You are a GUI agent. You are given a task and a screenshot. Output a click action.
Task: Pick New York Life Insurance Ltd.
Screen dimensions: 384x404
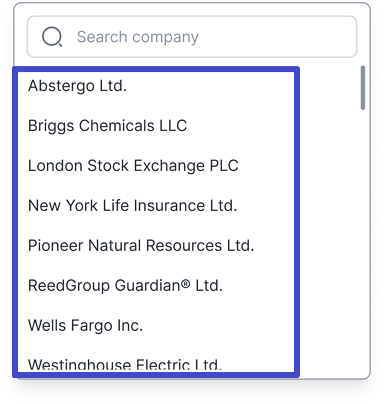[156, 206]
